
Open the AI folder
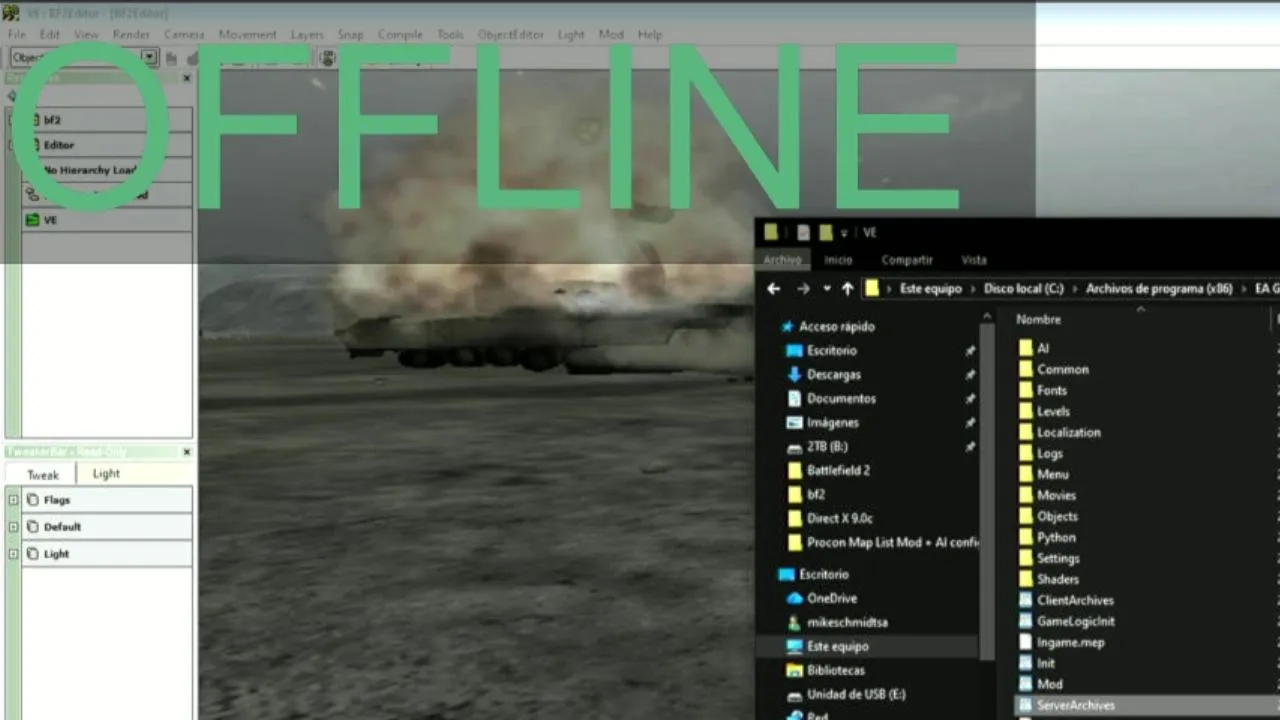pos(1043,348)
